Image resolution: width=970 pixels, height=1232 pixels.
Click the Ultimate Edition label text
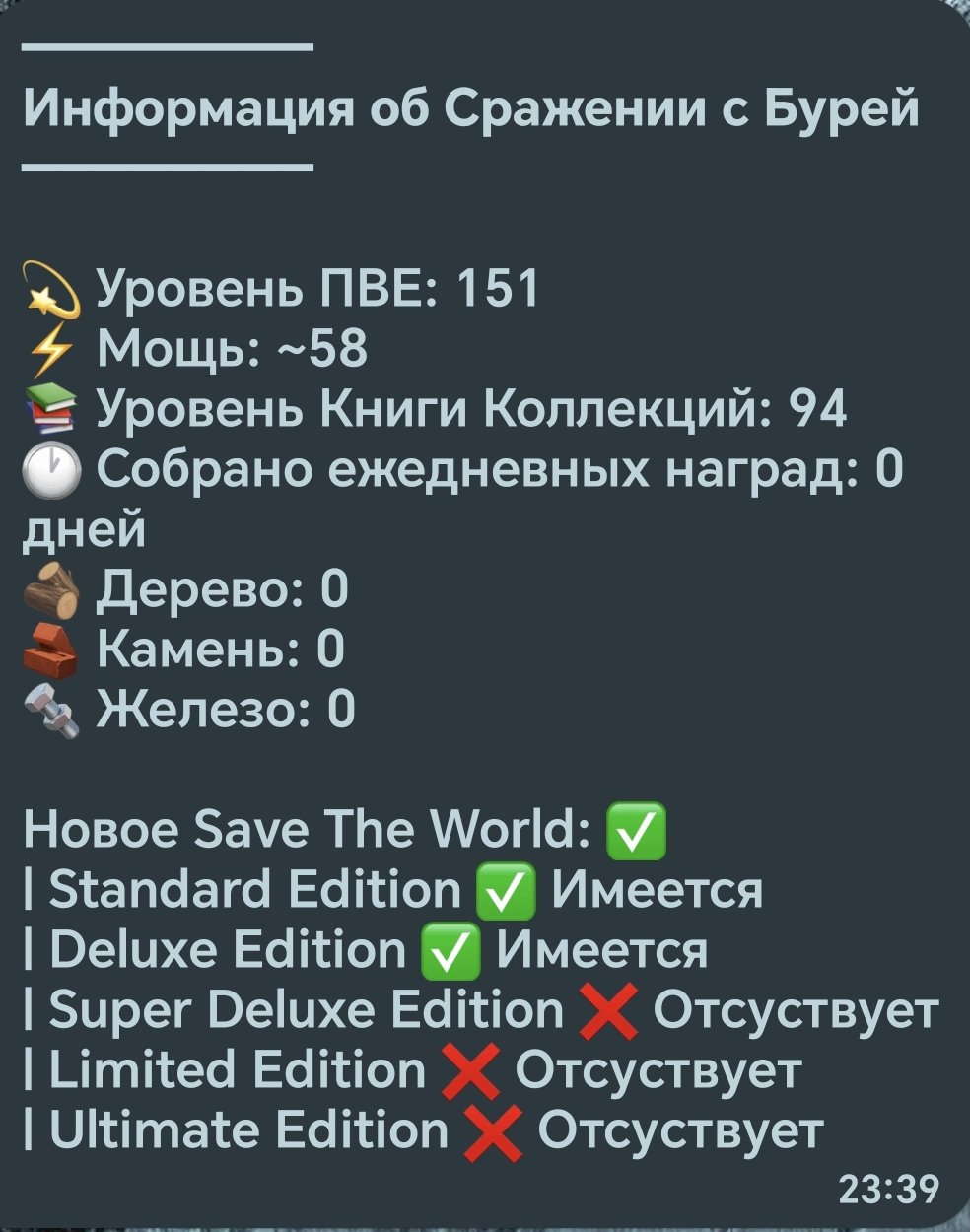[x=248, y=1131]
